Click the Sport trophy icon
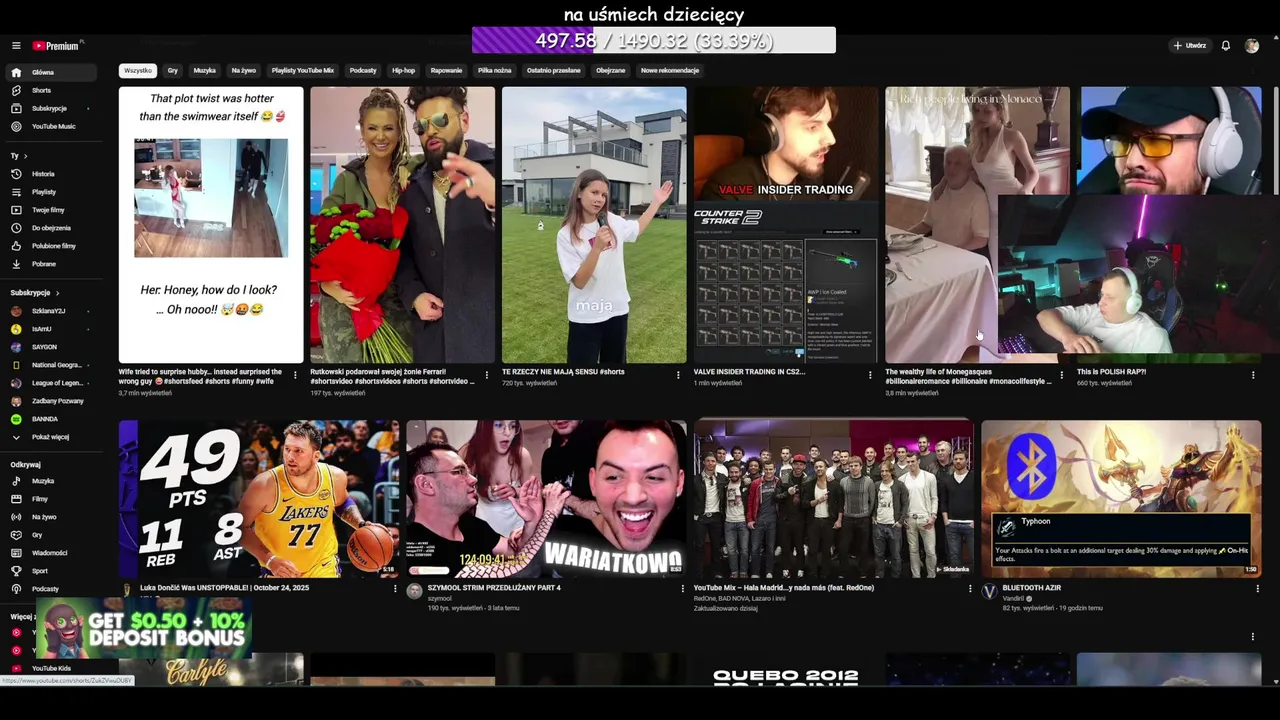The height and width of the screenshot is (720, 1280). click(x=16, y=571)
